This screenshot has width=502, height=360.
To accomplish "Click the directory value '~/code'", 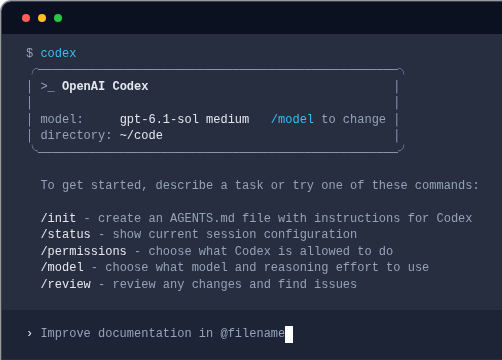I will [141, 135].
